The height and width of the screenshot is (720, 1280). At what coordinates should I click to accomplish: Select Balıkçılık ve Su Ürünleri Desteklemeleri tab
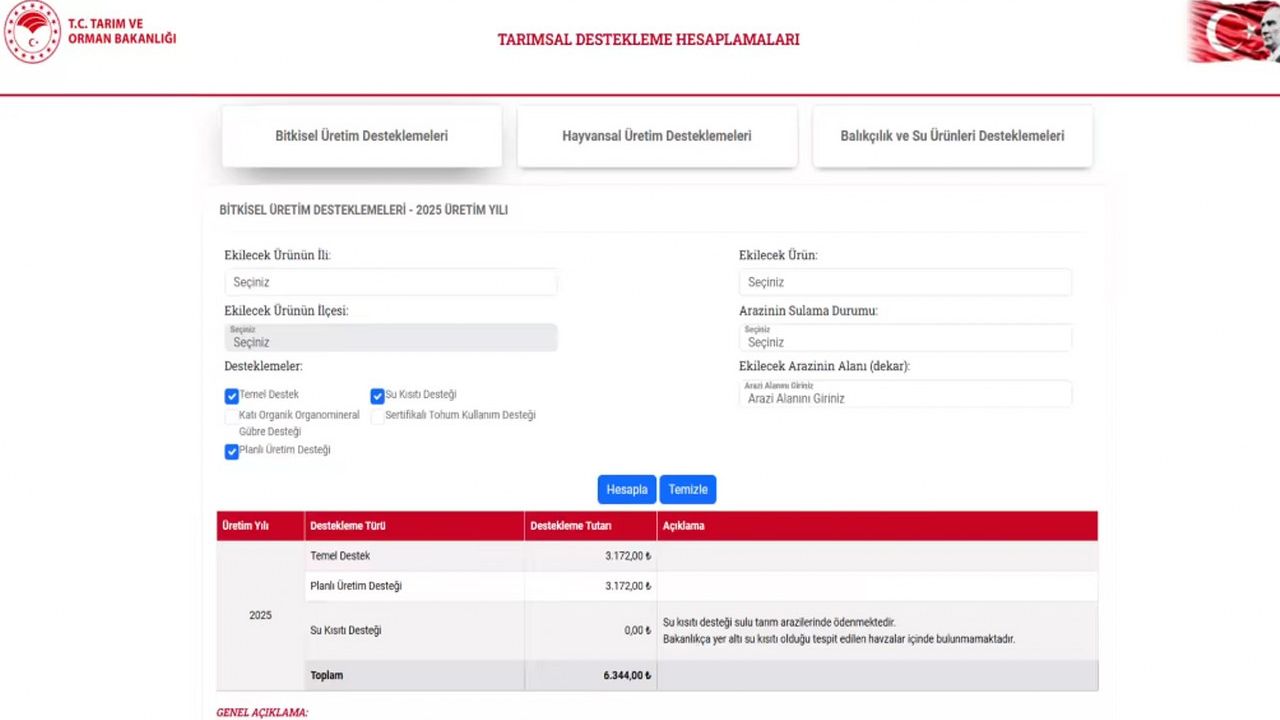click(x=952, y=136)
